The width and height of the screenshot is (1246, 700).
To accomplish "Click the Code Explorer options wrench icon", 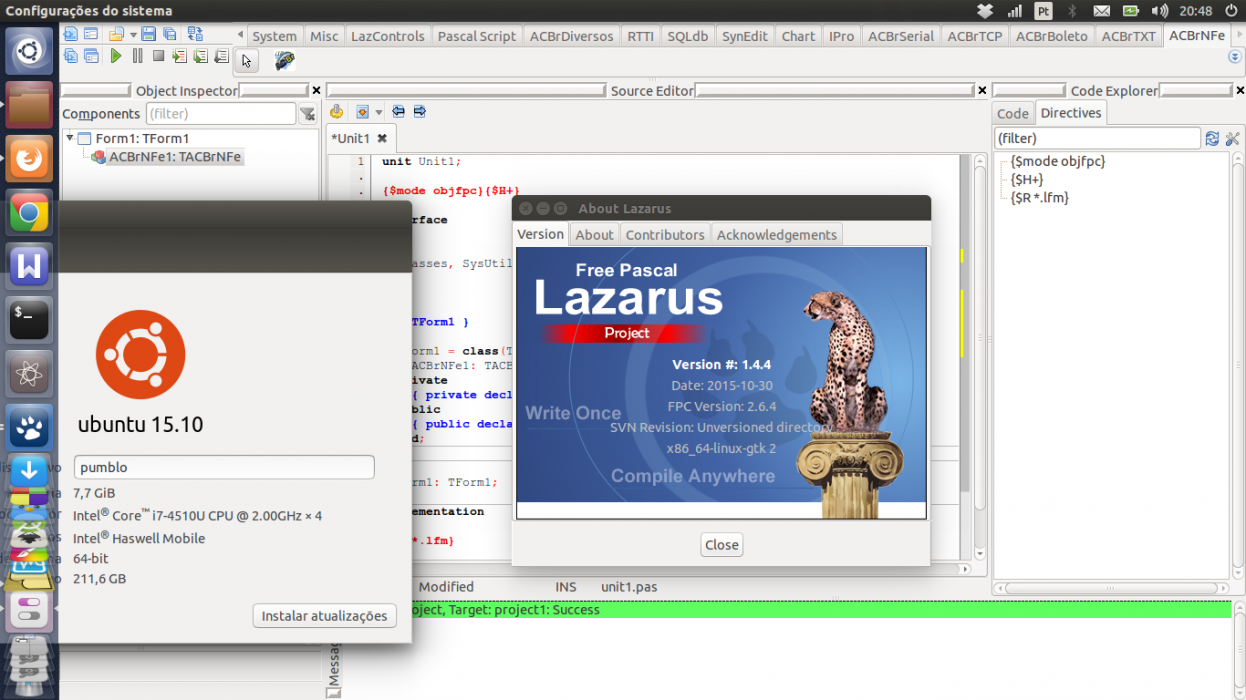I will pos(1232,138).
